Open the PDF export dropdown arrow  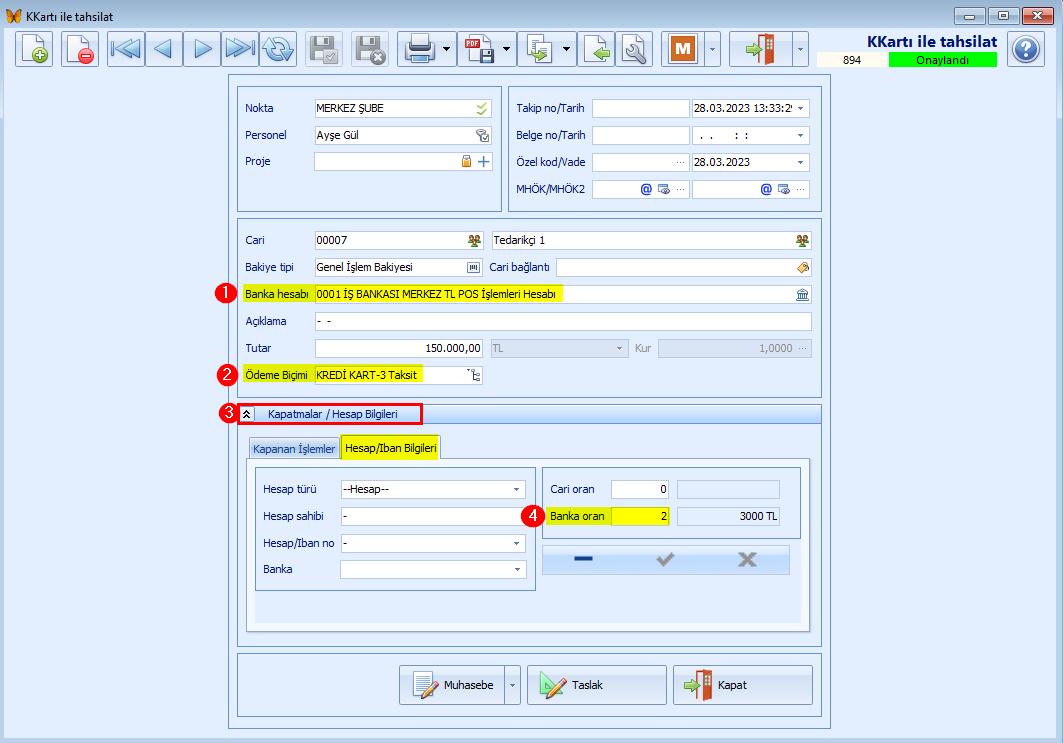(508, 49)
